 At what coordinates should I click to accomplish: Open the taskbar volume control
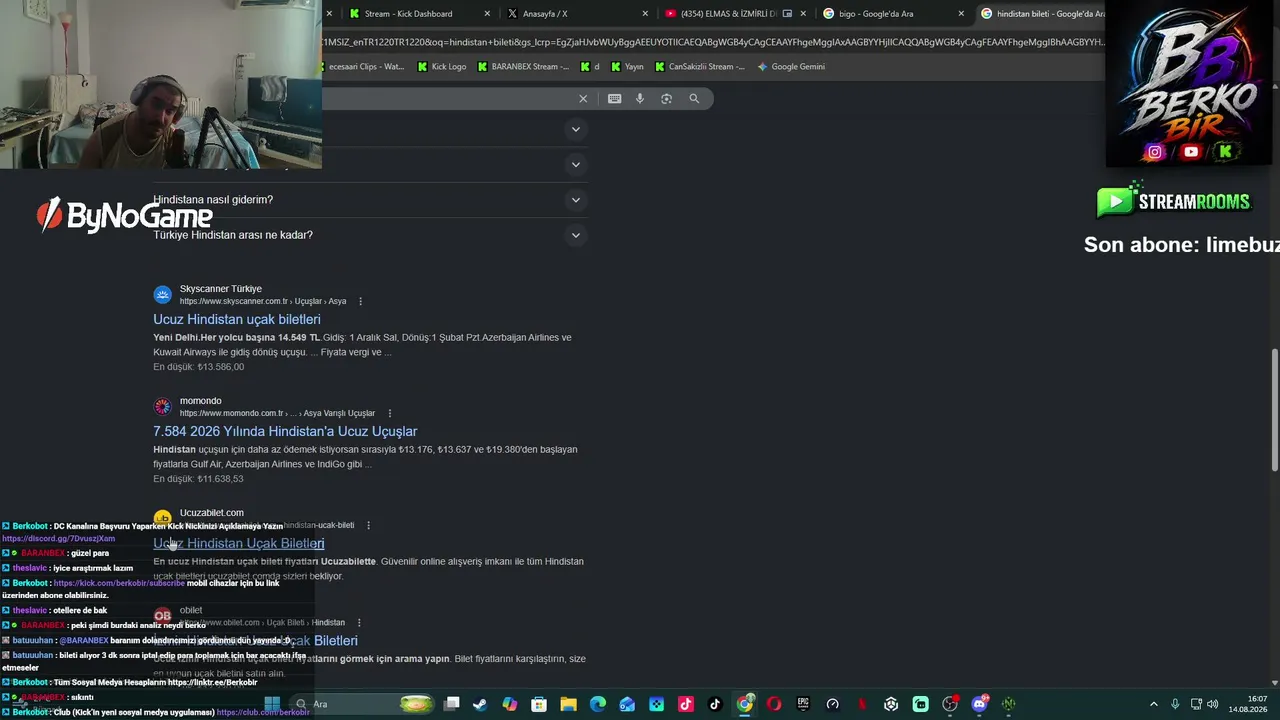pyautogui.click(x=1213, y=704)
